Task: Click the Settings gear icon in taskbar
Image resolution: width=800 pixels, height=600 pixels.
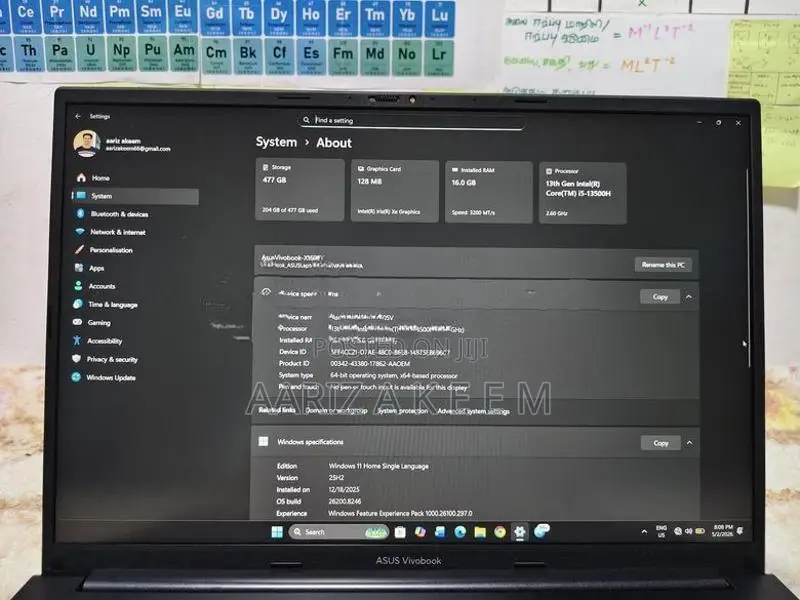Action: 519,532
